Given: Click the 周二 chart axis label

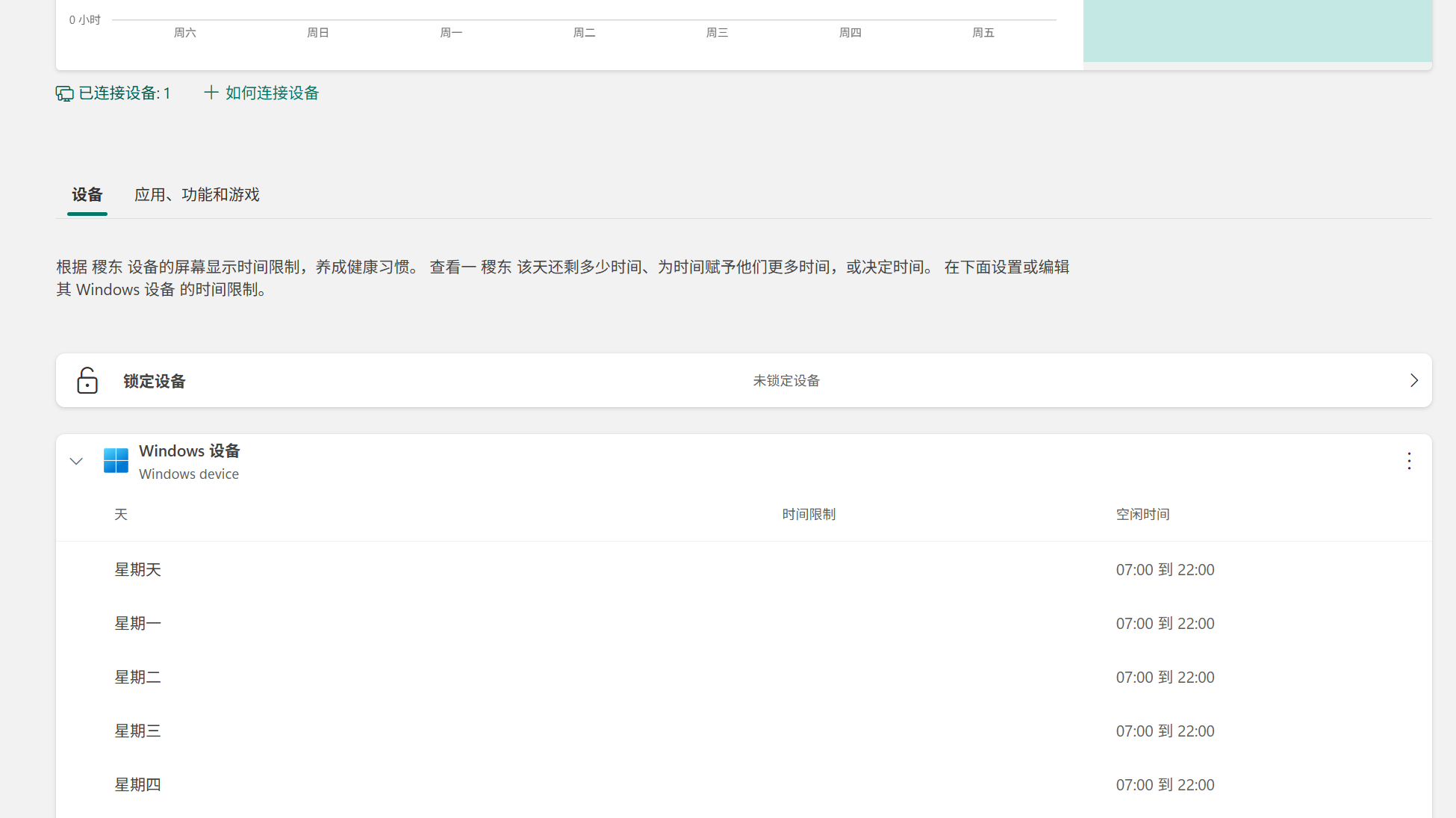Looking at the screenshot, I should (584, 32).
